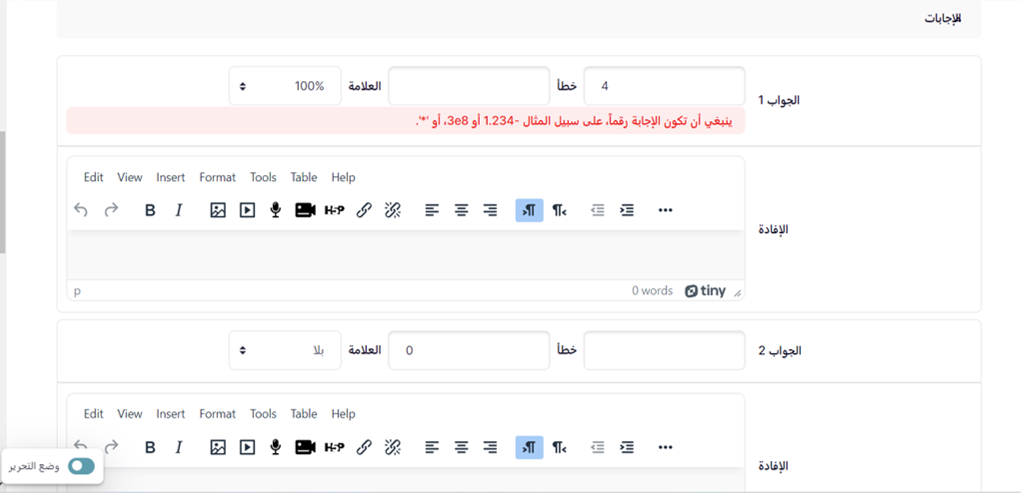Open grade dropdown showing 100%
This screenshot has width=1021, height=493.
[x=285, y=86]
